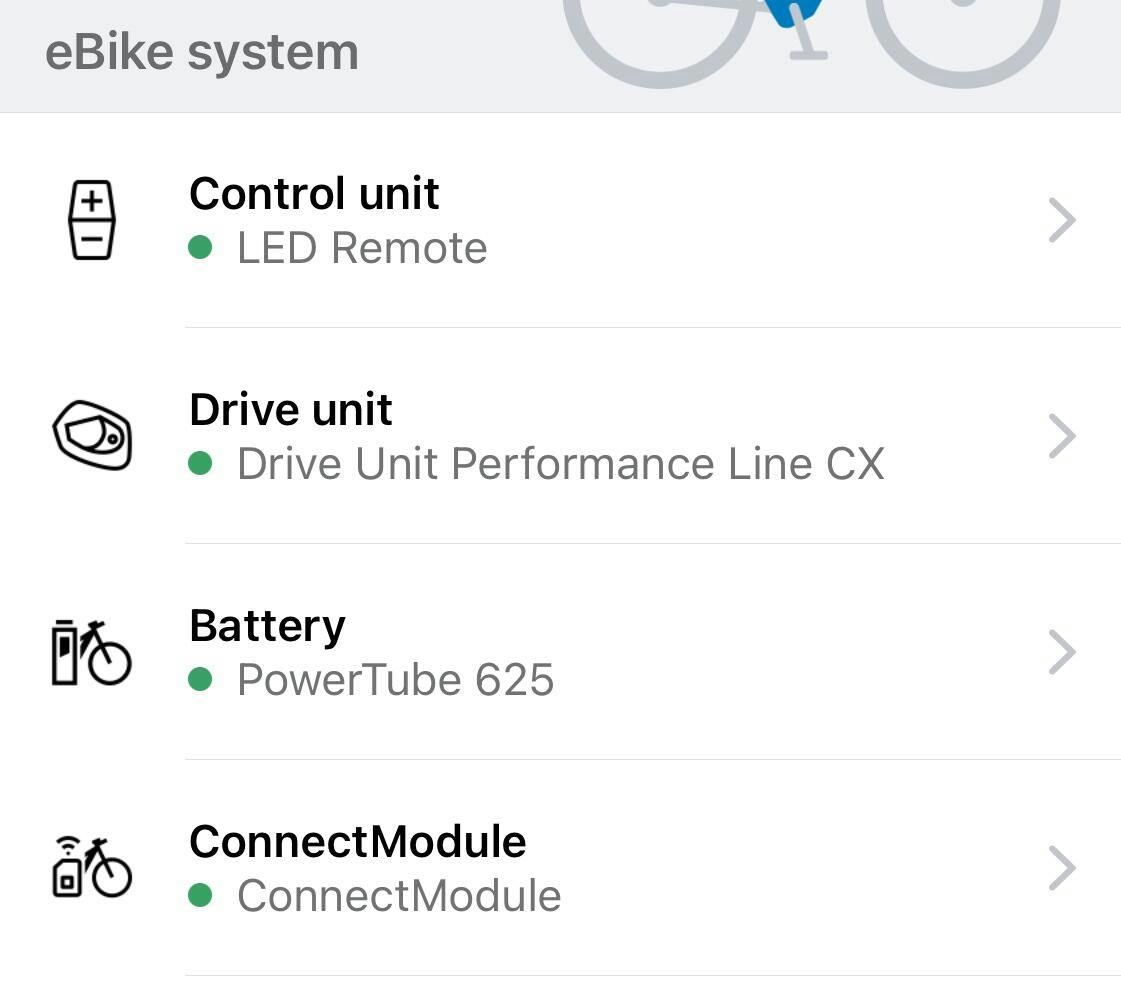Open the LED Remote entry
Viewport: 1121px width, 1006px height.
tap(362, 248)
